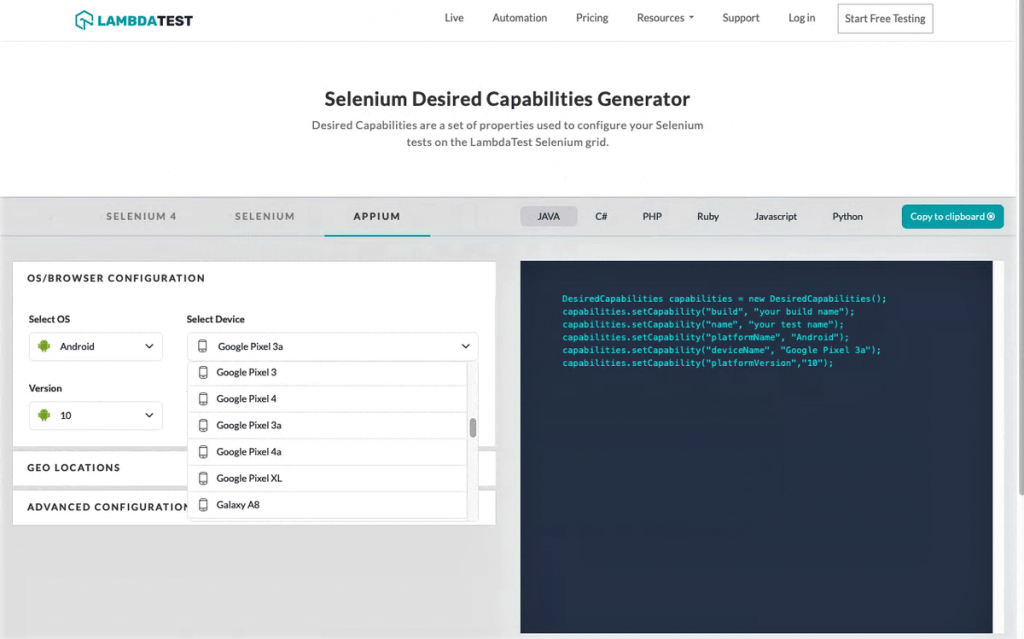Click the Start Free Testing button
The height and width of the screenshot is (639, 1024).
[x=884, y=18]
